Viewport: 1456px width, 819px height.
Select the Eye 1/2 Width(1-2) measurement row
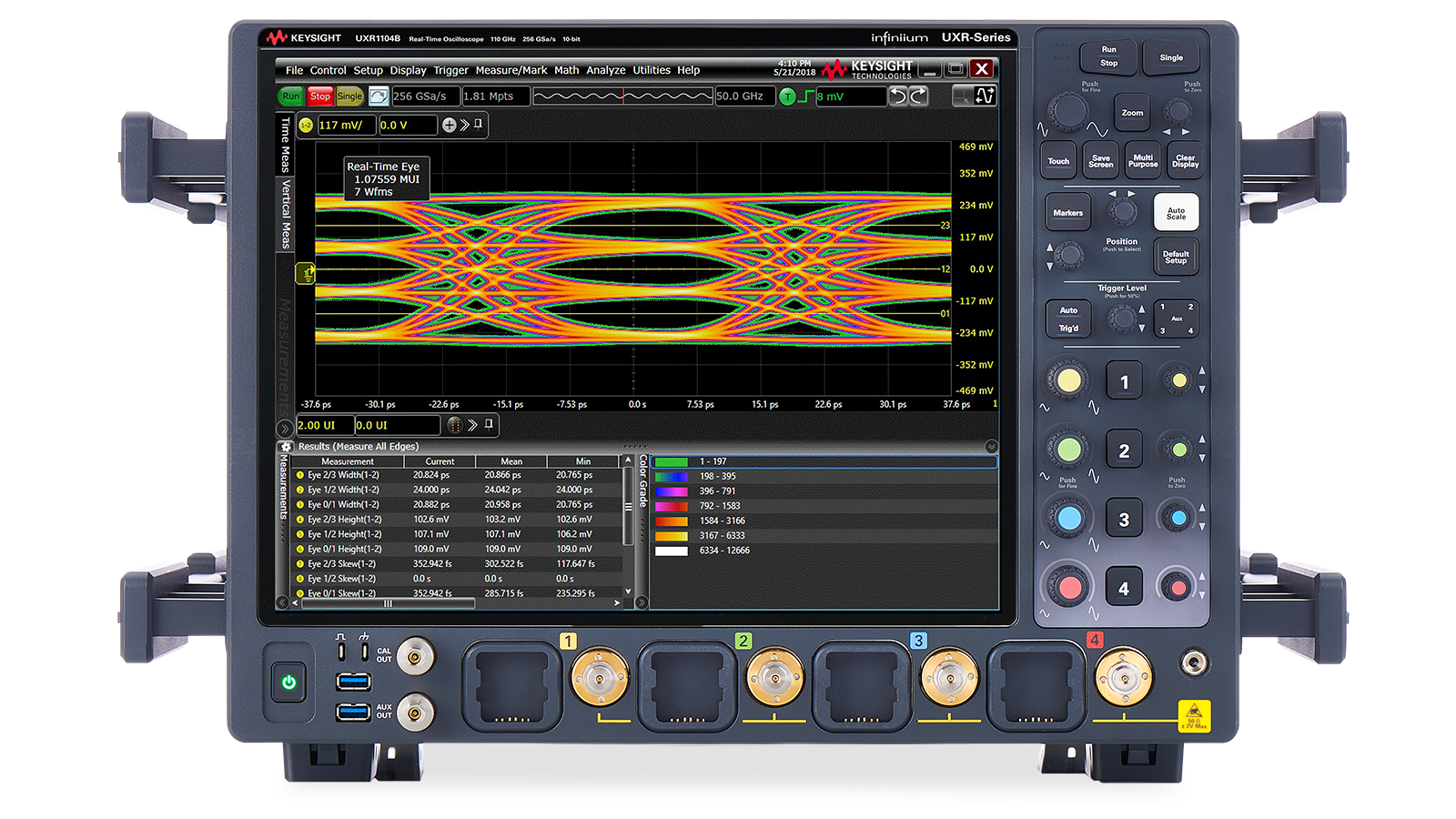[x=343, y=490]
